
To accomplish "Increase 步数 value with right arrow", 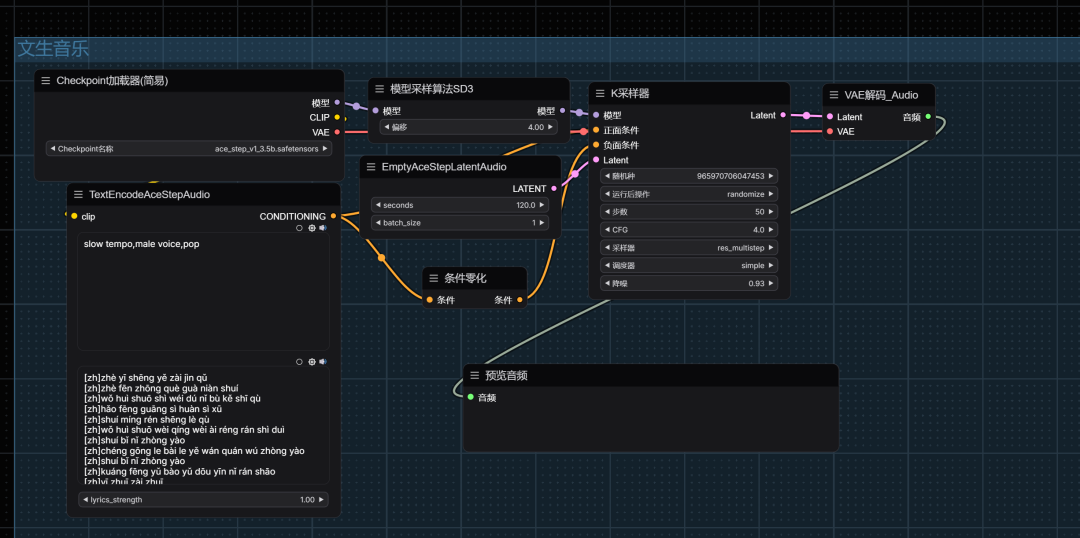I will click(771, 211).
